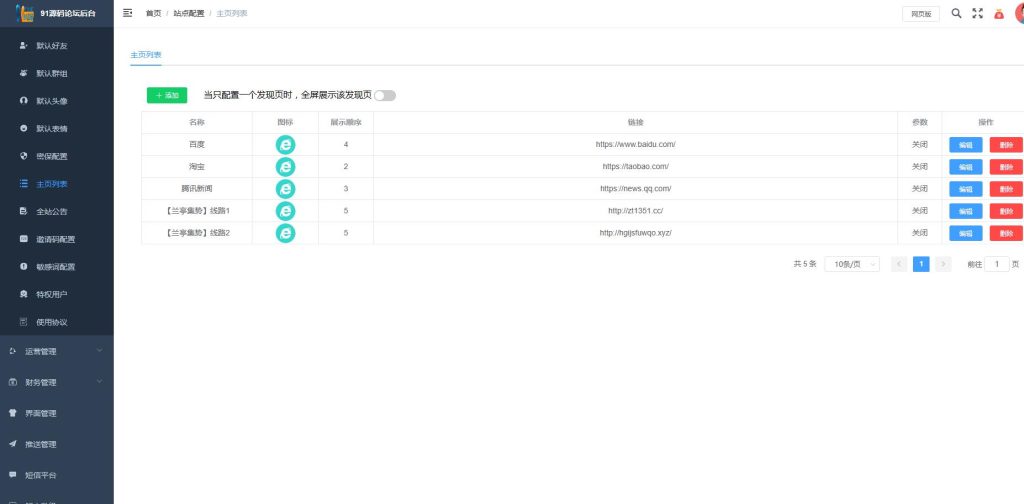Open 全站公告 in the sidebar
The height and width of the screenshot is (504, 1024).
[57, 212]
